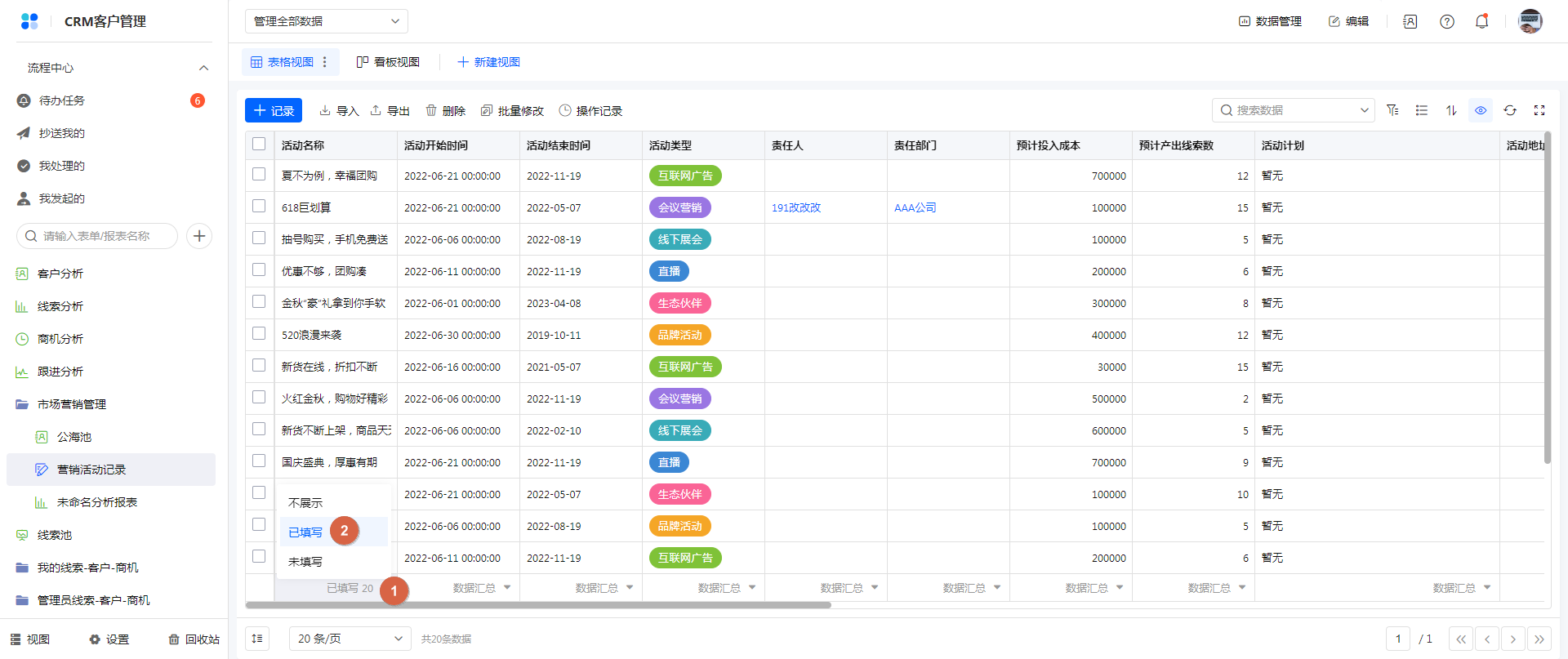
Task: Choose 未填写 in the summary menu
Action: [305, 562]
